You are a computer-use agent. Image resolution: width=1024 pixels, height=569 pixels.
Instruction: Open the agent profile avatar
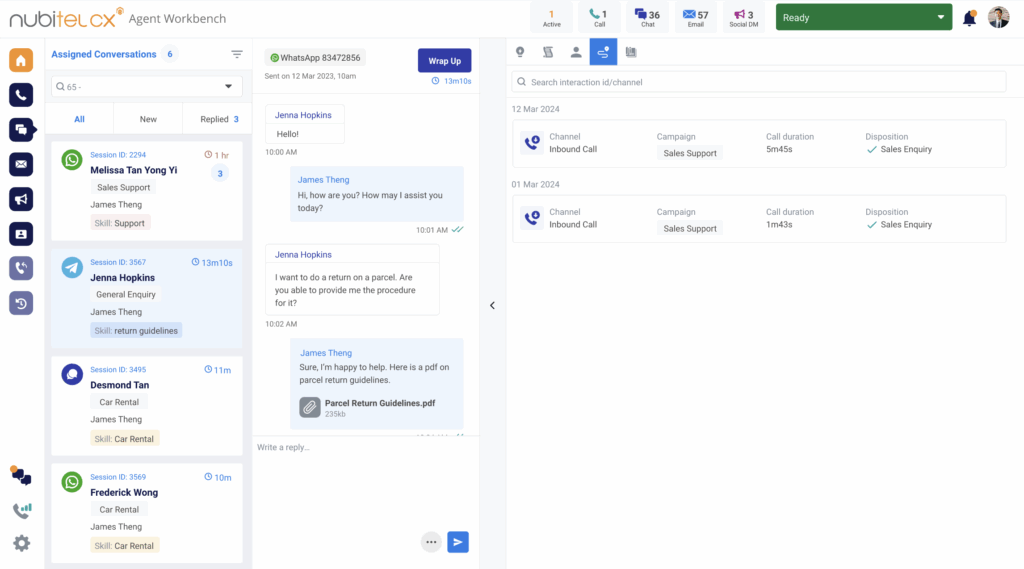[999, 18]
